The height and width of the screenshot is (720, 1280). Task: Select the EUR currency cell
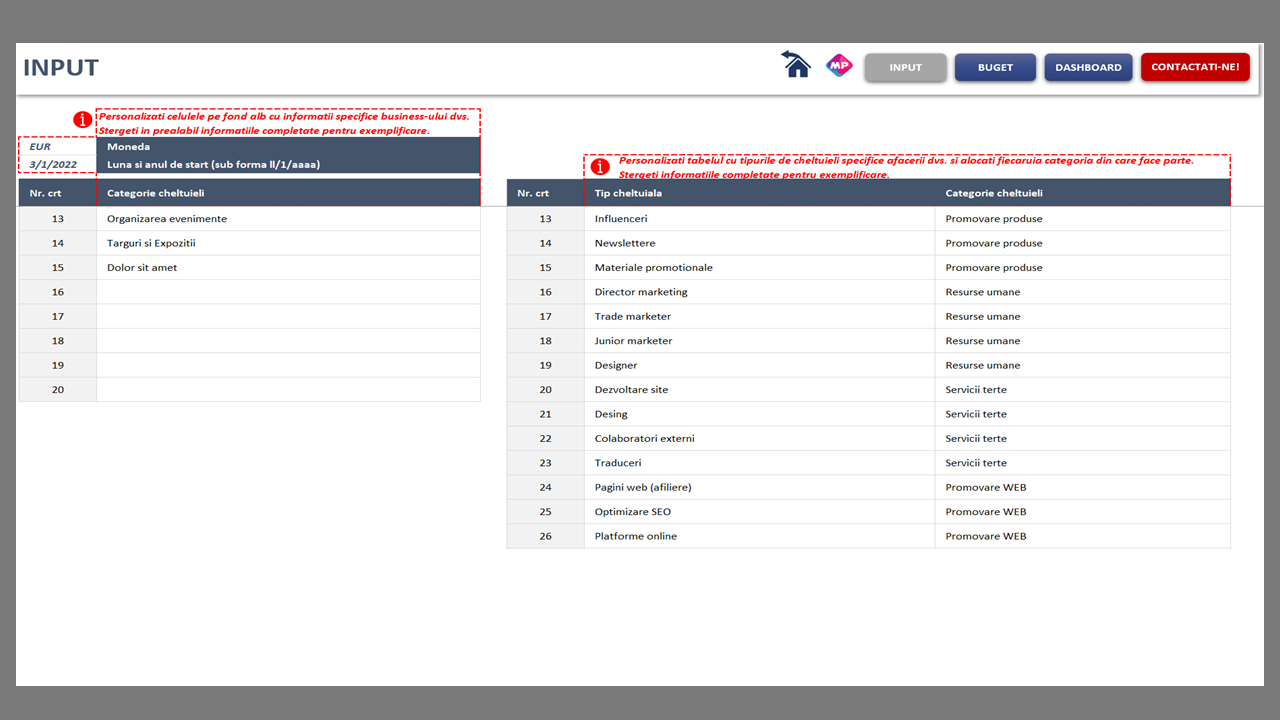click(57, 147)
